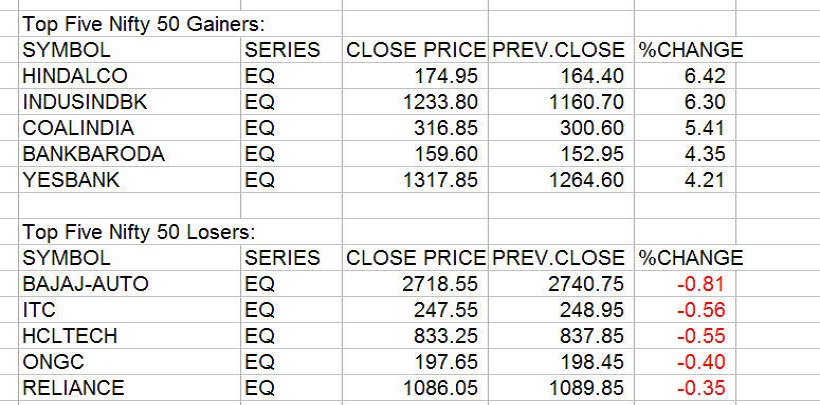The width and height of the screenshot is (820, 405).
Task: Click the RELIANCE symbol cell
Action: click(x=73, y=388)
